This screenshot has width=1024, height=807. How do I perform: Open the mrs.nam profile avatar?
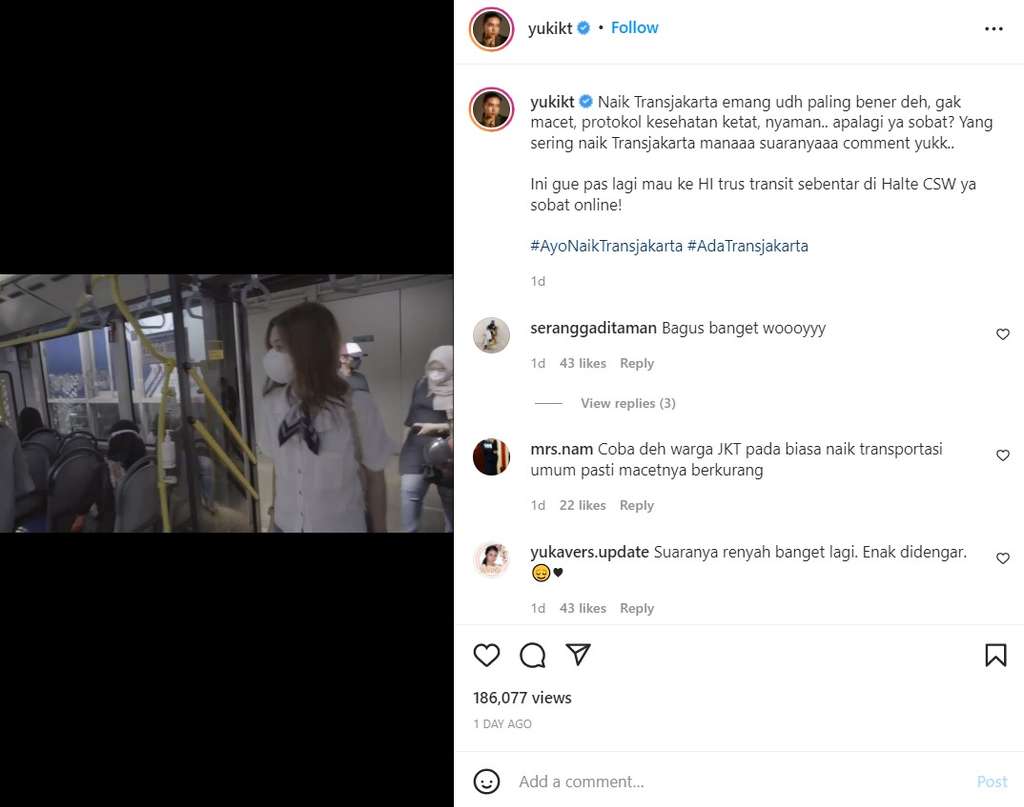tap(491, 457)
